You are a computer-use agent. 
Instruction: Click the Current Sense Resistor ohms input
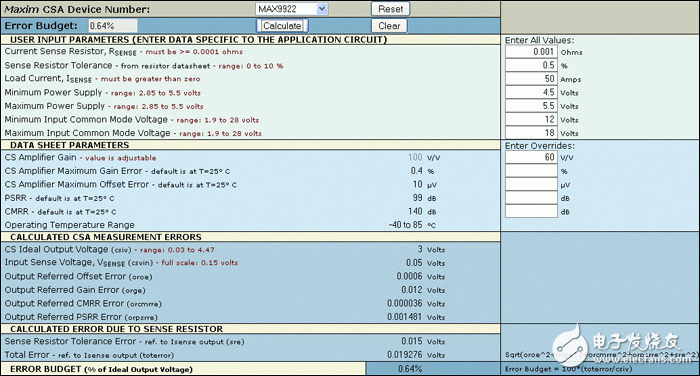point(531,52)
